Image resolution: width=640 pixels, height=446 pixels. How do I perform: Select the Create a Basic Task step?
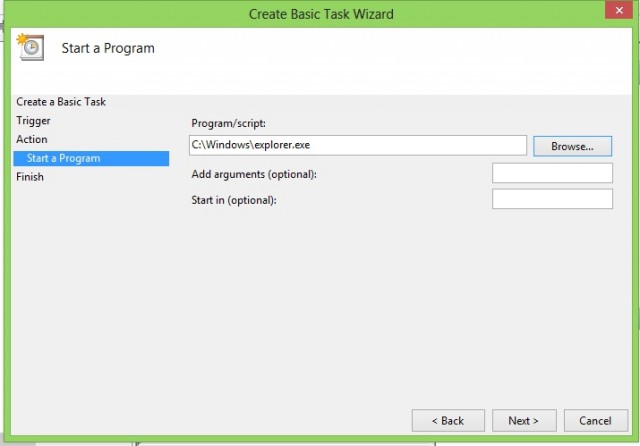coord(61,102)
